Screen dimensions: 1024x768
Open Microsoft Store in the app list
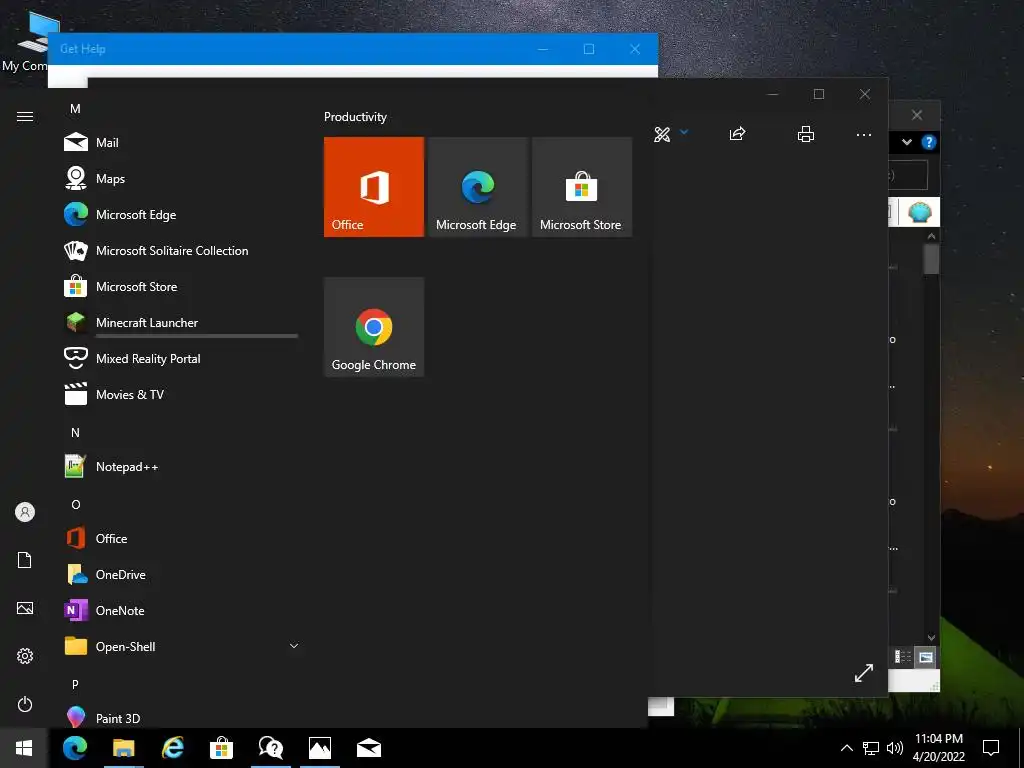click(x=180, y=286)
